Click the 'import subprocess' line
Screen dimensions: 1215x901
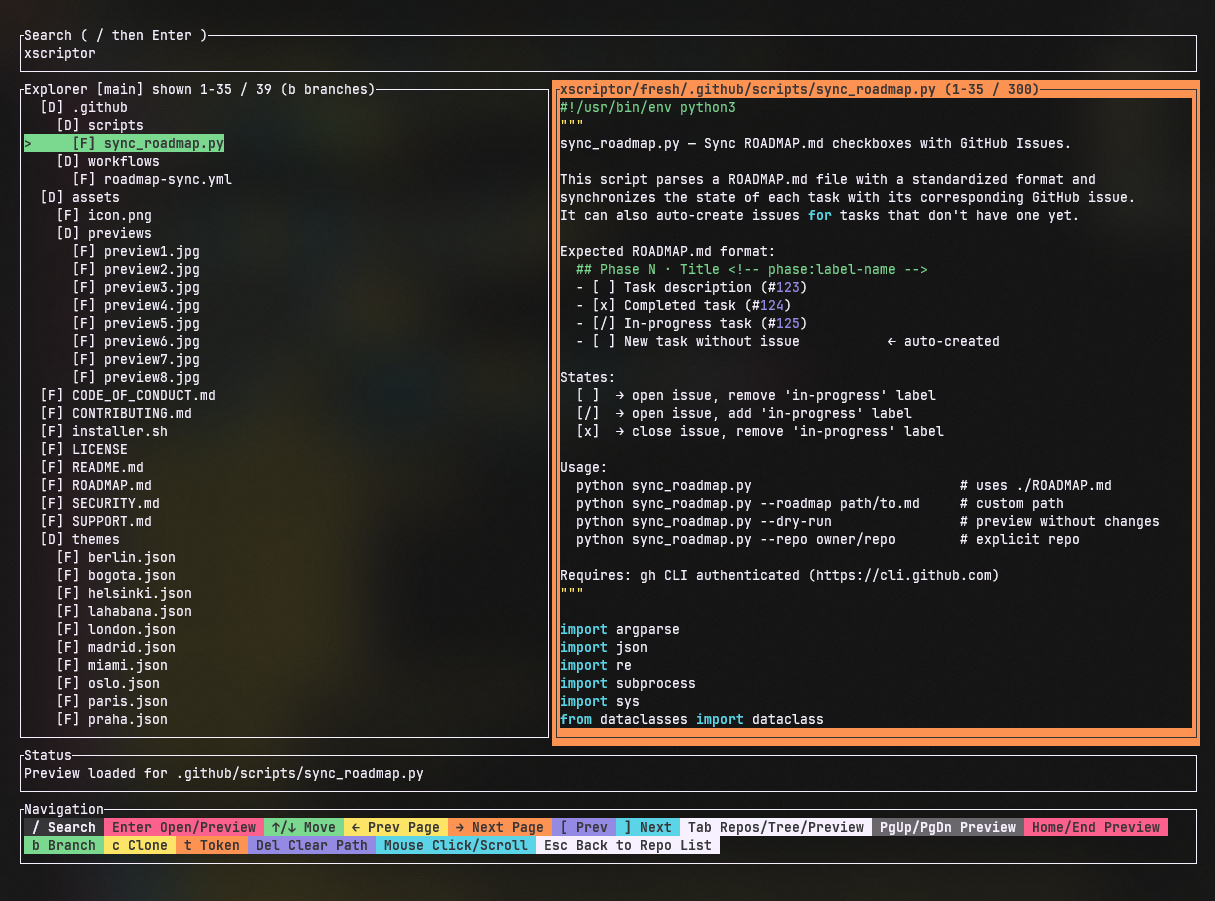(x=628, y=683)
